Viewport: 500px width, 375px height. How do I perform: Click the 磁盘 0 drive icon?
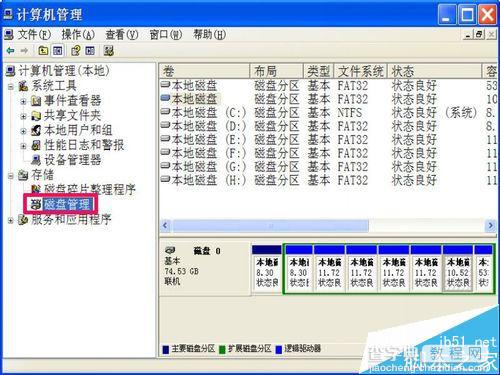click(170, 250)
